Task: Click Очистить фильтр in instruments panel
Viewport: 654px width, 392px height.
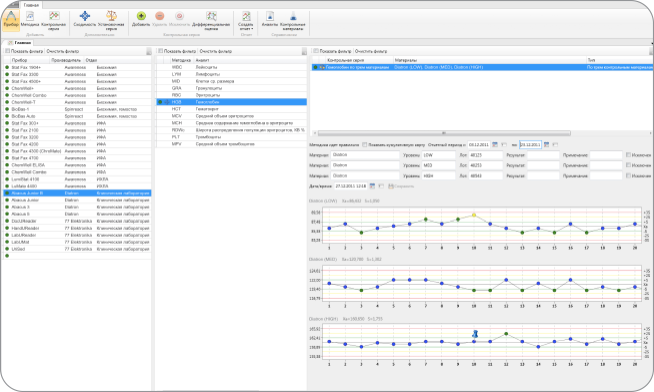Action: click(x=63, y=51)
